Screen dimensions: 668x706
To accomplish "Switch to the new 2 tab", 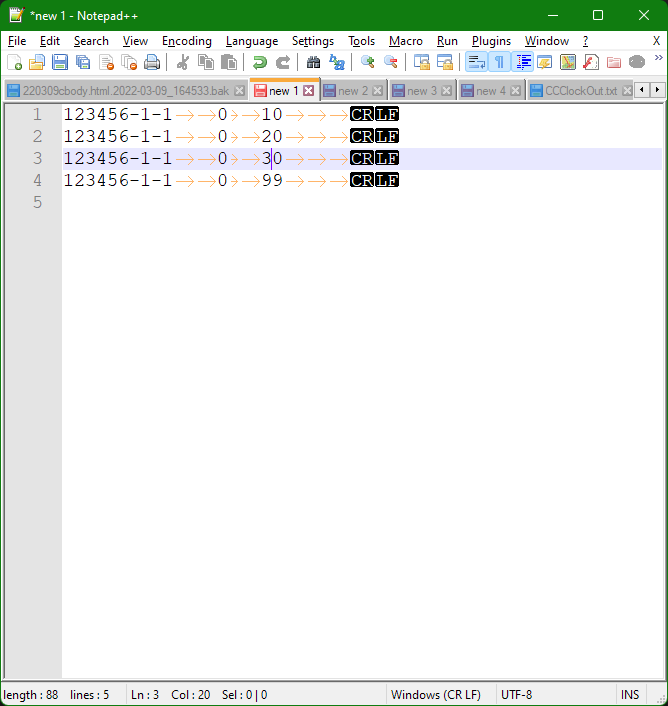I will 353,91.
